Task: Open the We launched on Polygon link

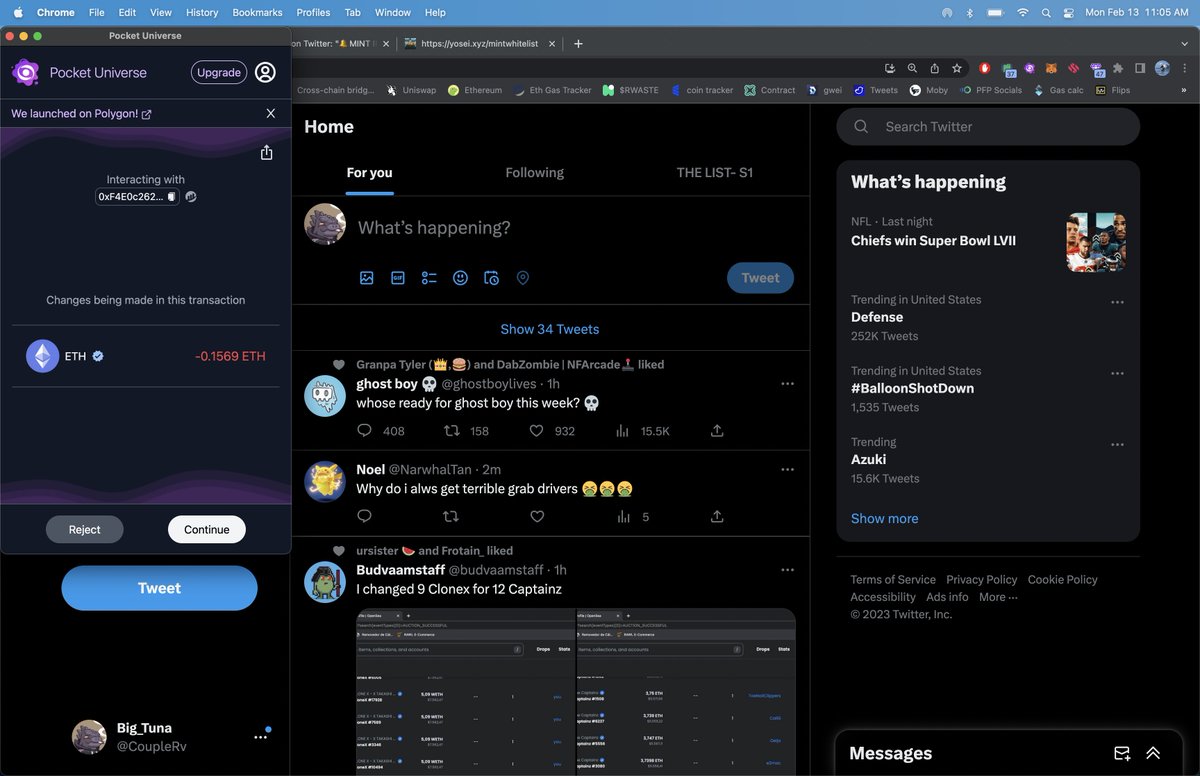Action: click(81, 114)
